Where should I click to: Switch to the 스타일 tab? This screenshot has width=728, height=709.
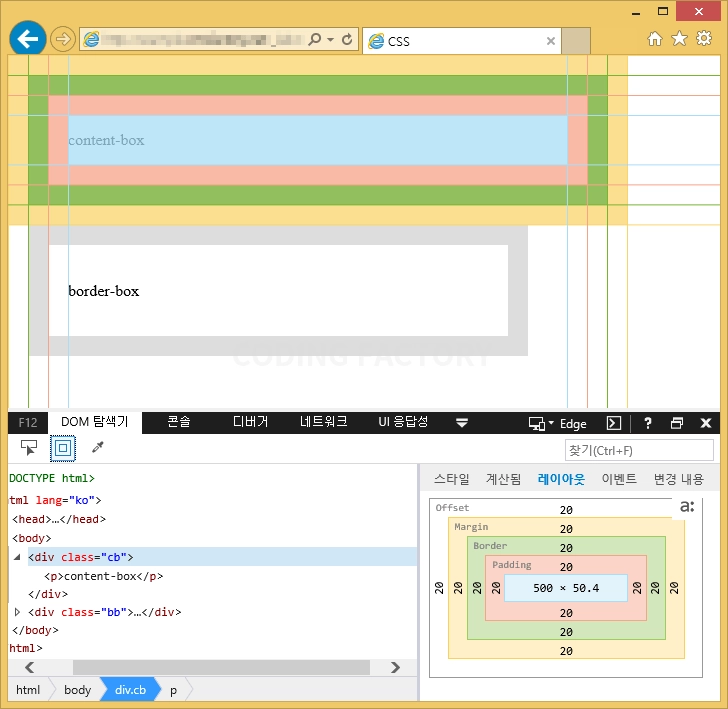(451, 479)
